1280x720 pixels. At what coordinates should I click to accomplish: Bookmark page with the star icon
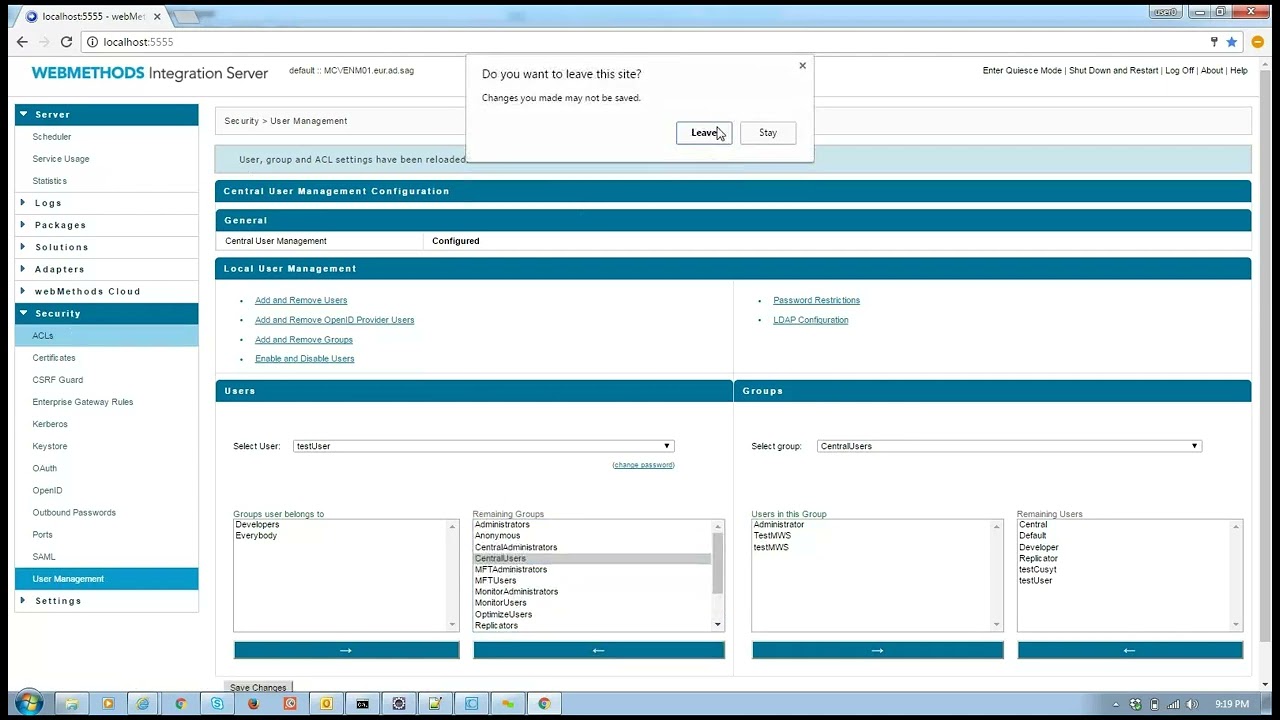1232,42
